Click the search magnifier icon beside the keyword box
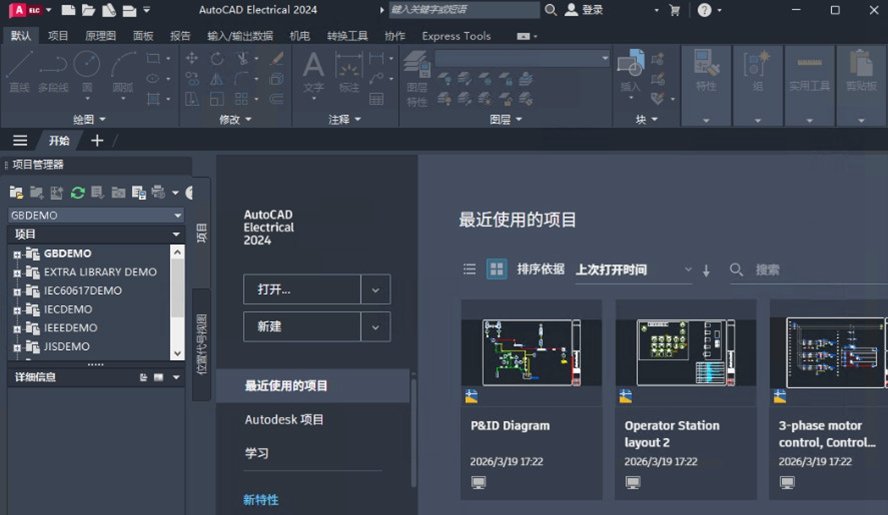This screenshot has height=515, width=888. [550, 10]
